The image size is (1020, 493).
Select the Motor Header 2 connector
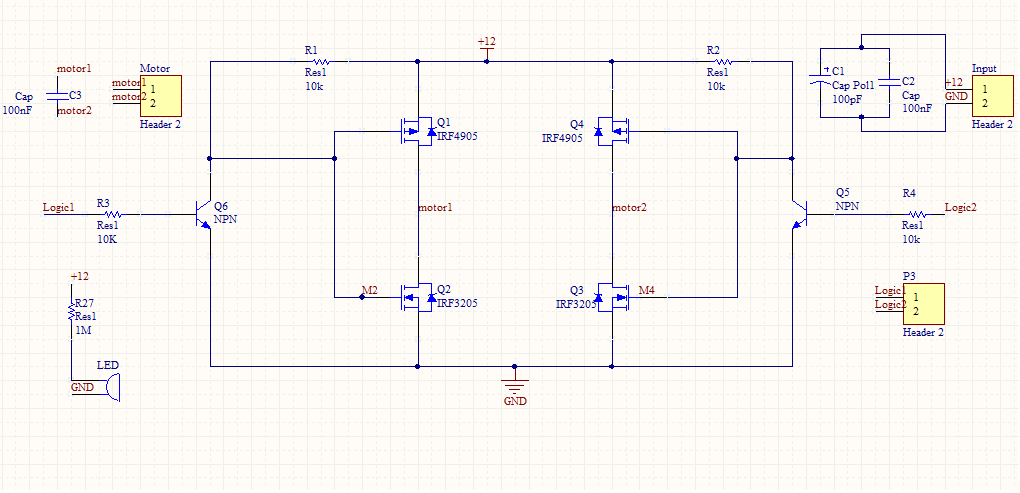point(161,96)
